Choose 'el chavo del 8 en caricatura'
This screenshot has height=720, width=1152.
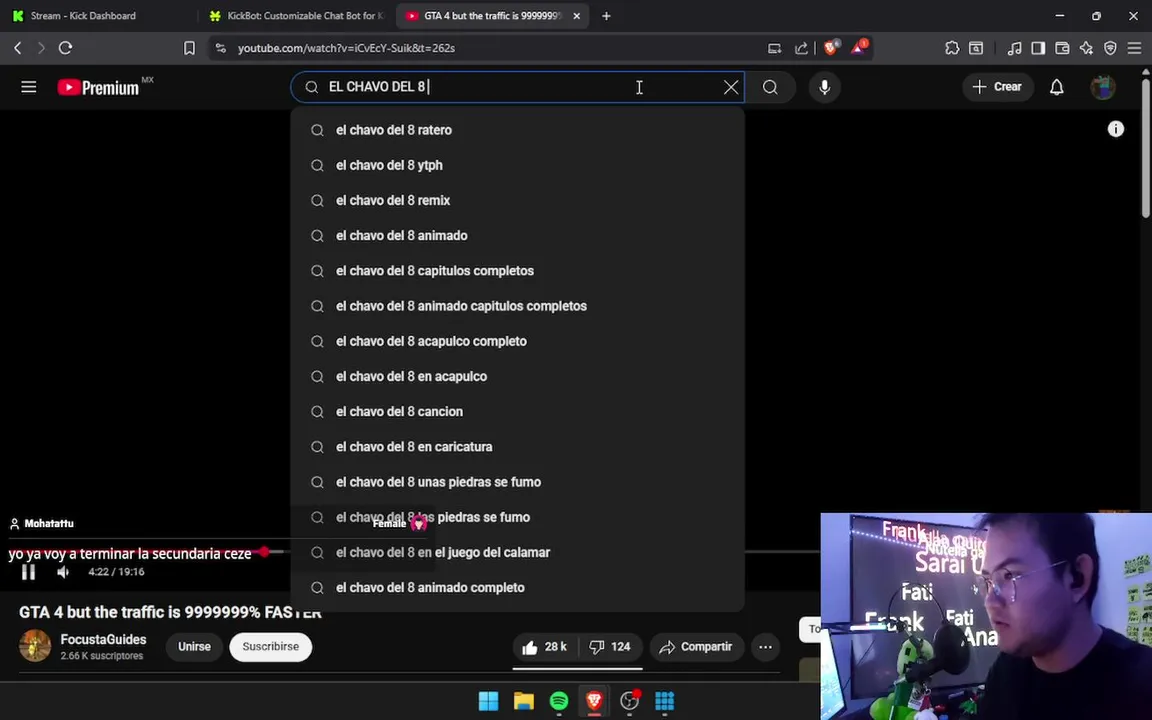(x=517, y=447)
